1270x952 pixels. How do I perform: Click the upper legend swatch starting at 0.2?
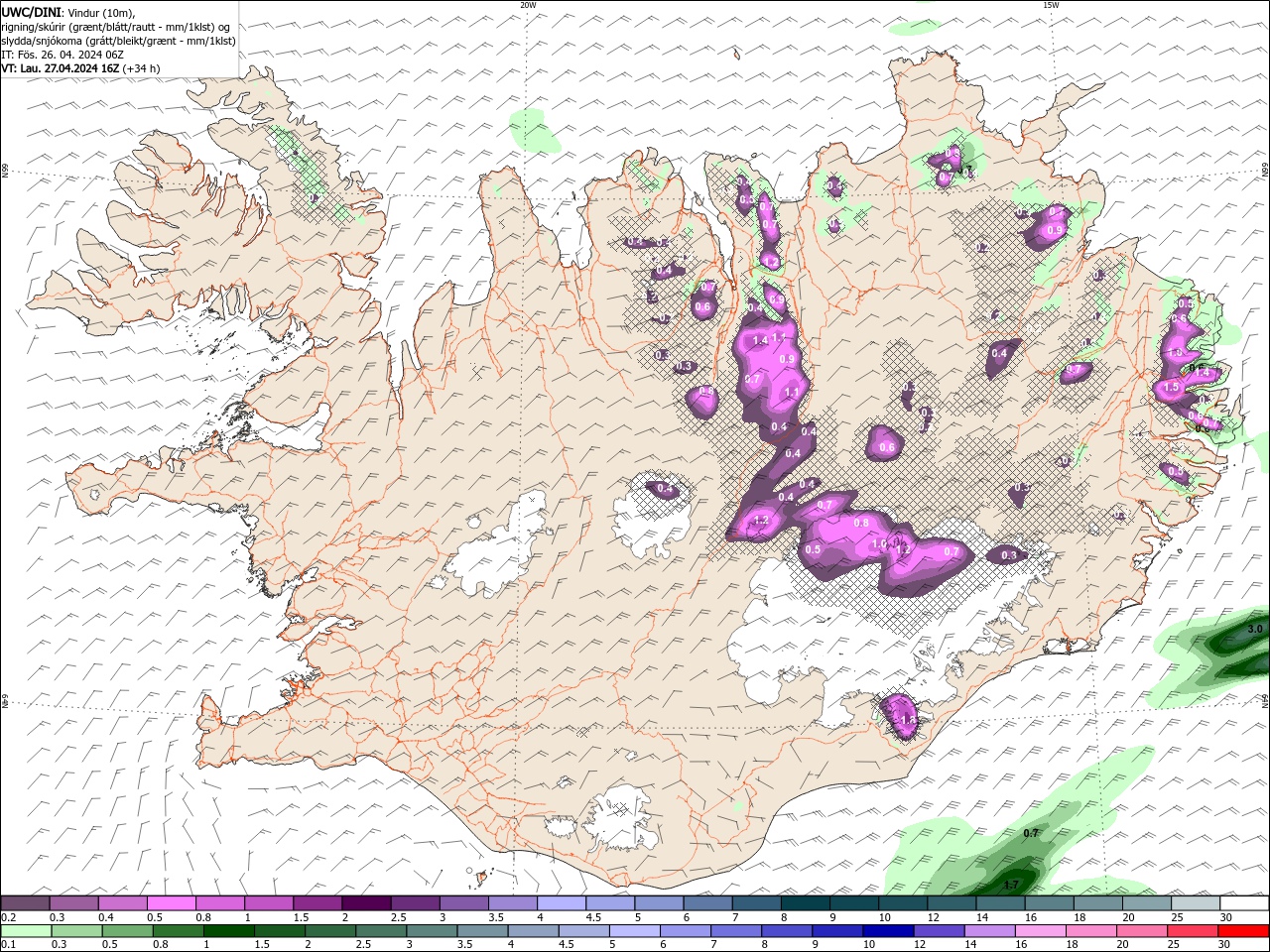click(25, 903)
